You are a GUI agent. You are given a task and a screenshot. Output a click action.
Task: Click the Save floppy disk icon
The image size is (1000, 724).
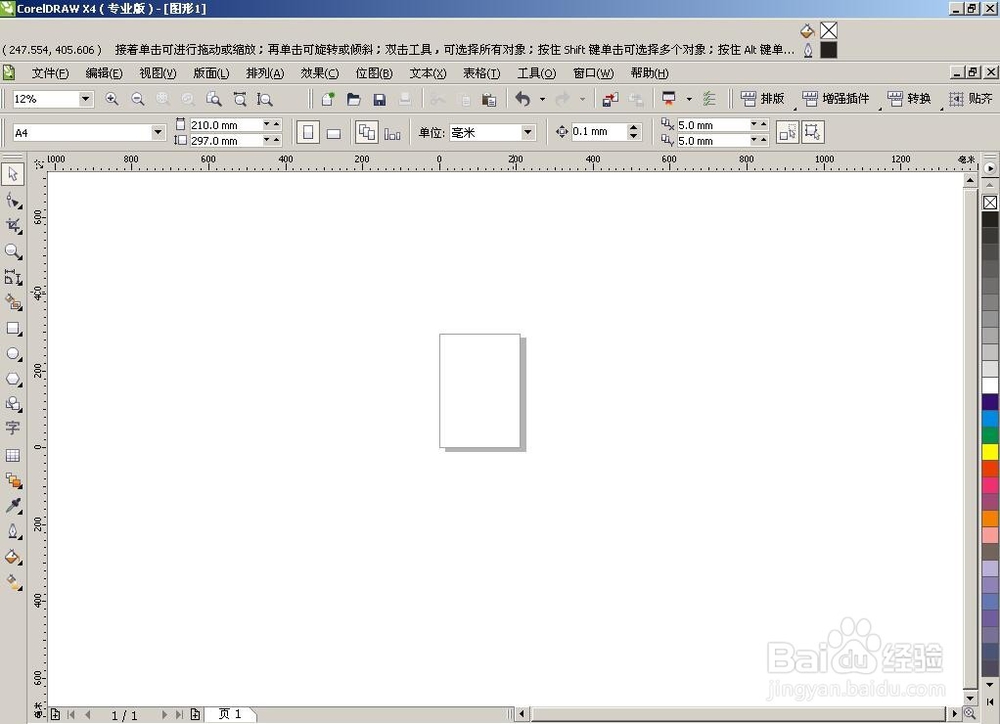tap(379, 99)
